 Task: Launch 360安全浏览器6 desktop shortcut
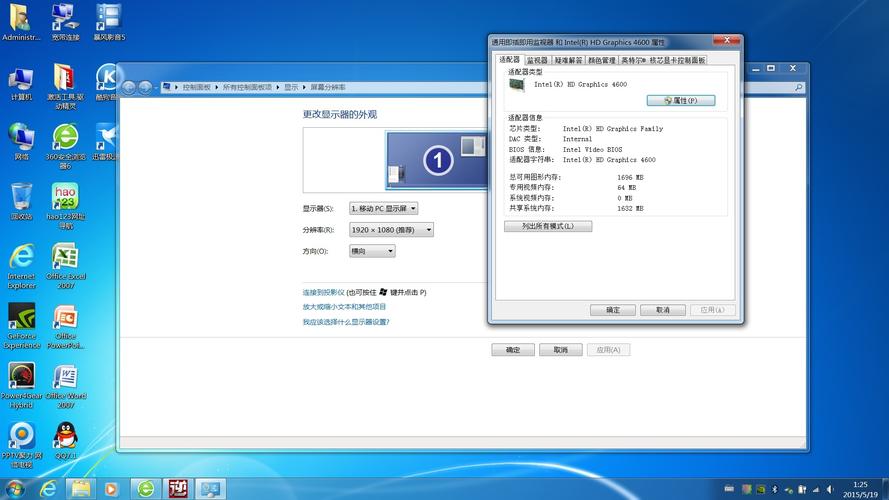[65, 146]
